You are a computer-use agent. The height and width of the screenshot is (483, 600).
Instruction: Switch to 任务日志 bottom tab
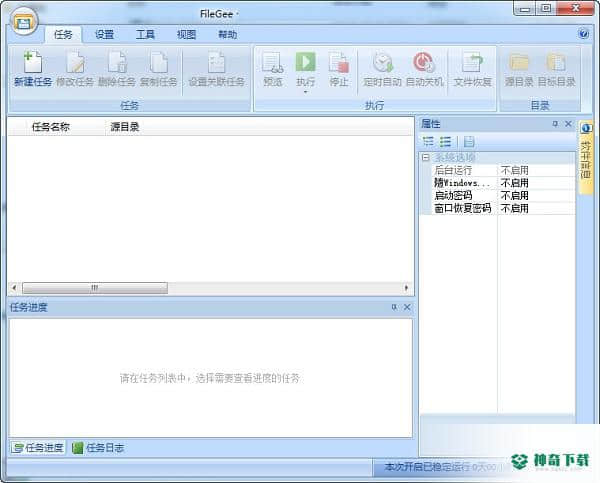[x=98, y=448]
